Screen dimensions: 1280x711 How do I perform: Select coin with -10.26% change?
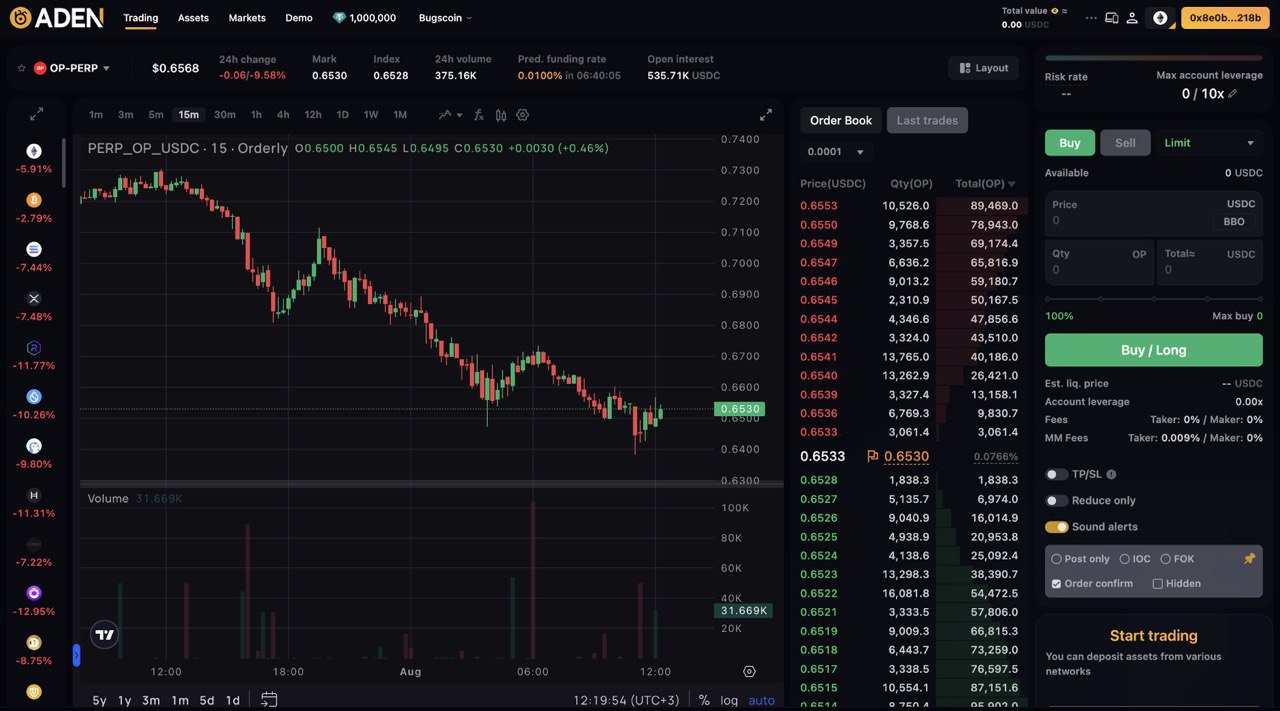point(34,397)
